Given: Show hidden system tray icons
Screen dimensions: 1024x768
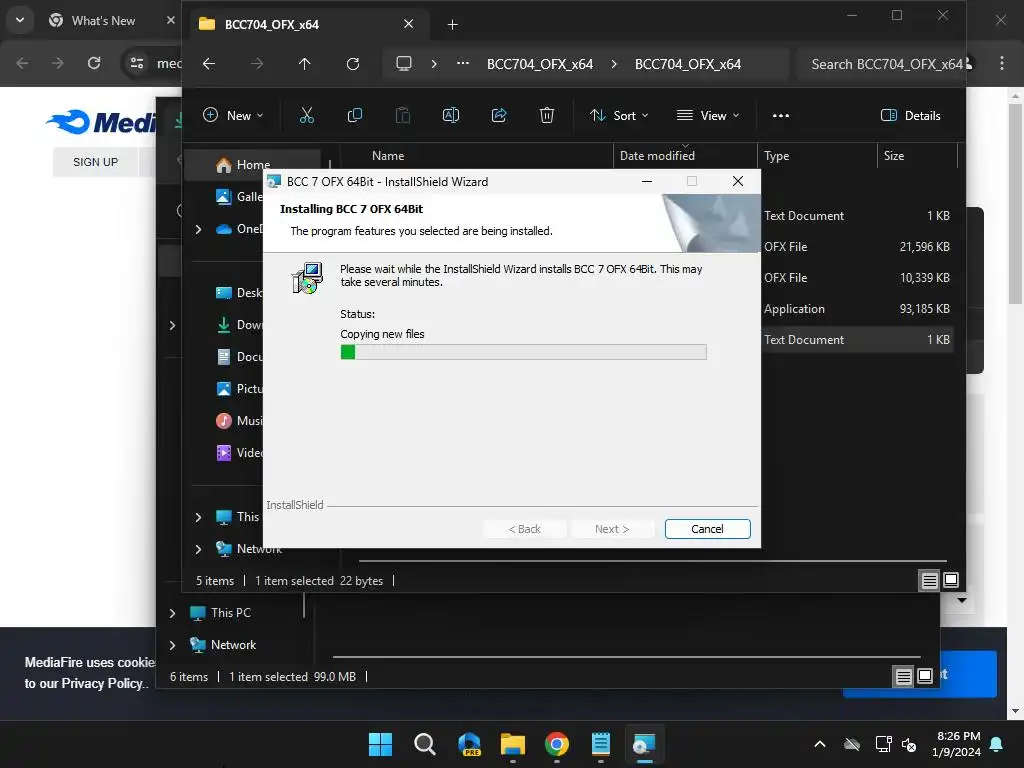Looking at the screenshot, I should click(x=820, y=744).
